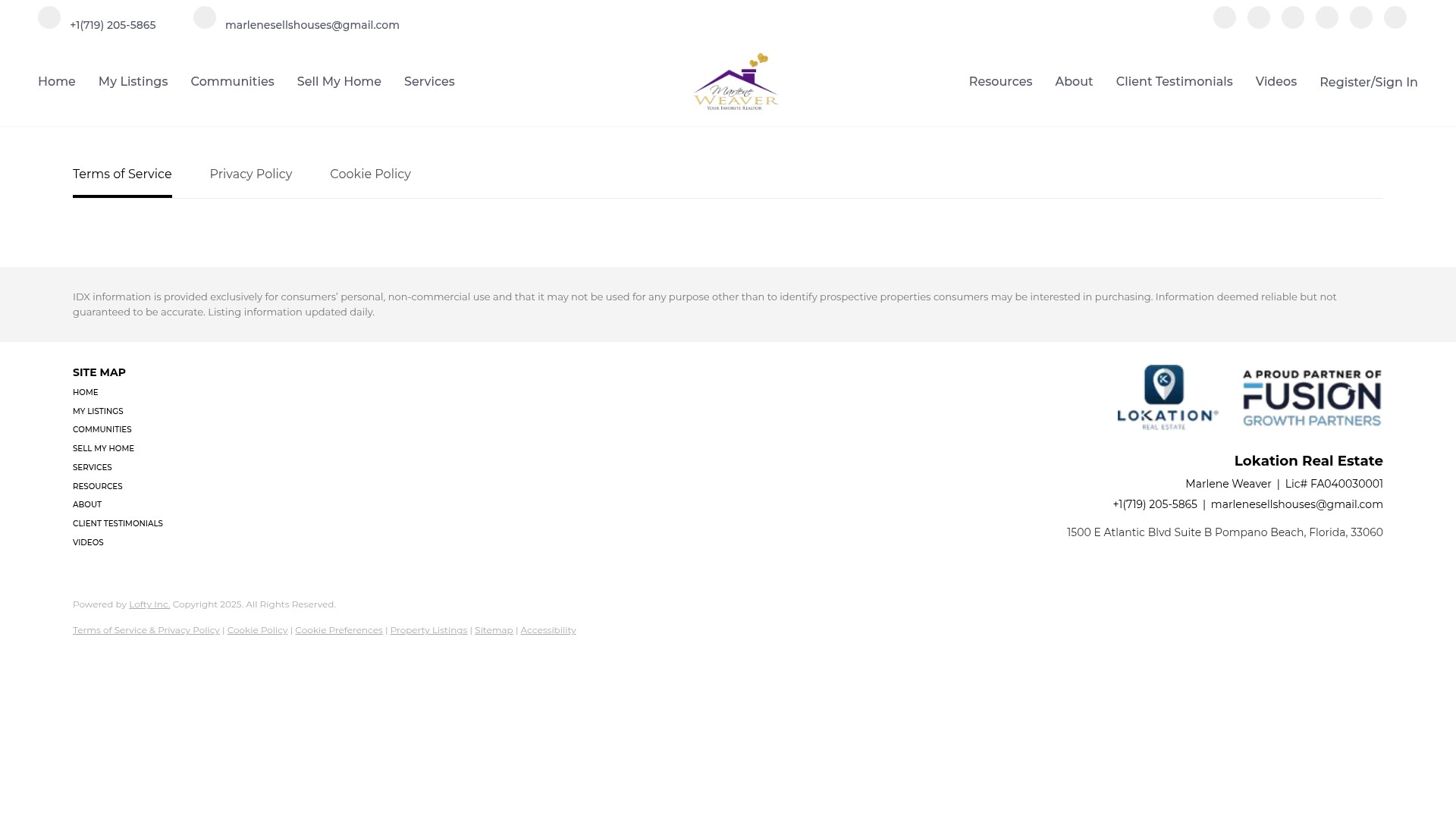Click the header email address link

click(312, 25)
